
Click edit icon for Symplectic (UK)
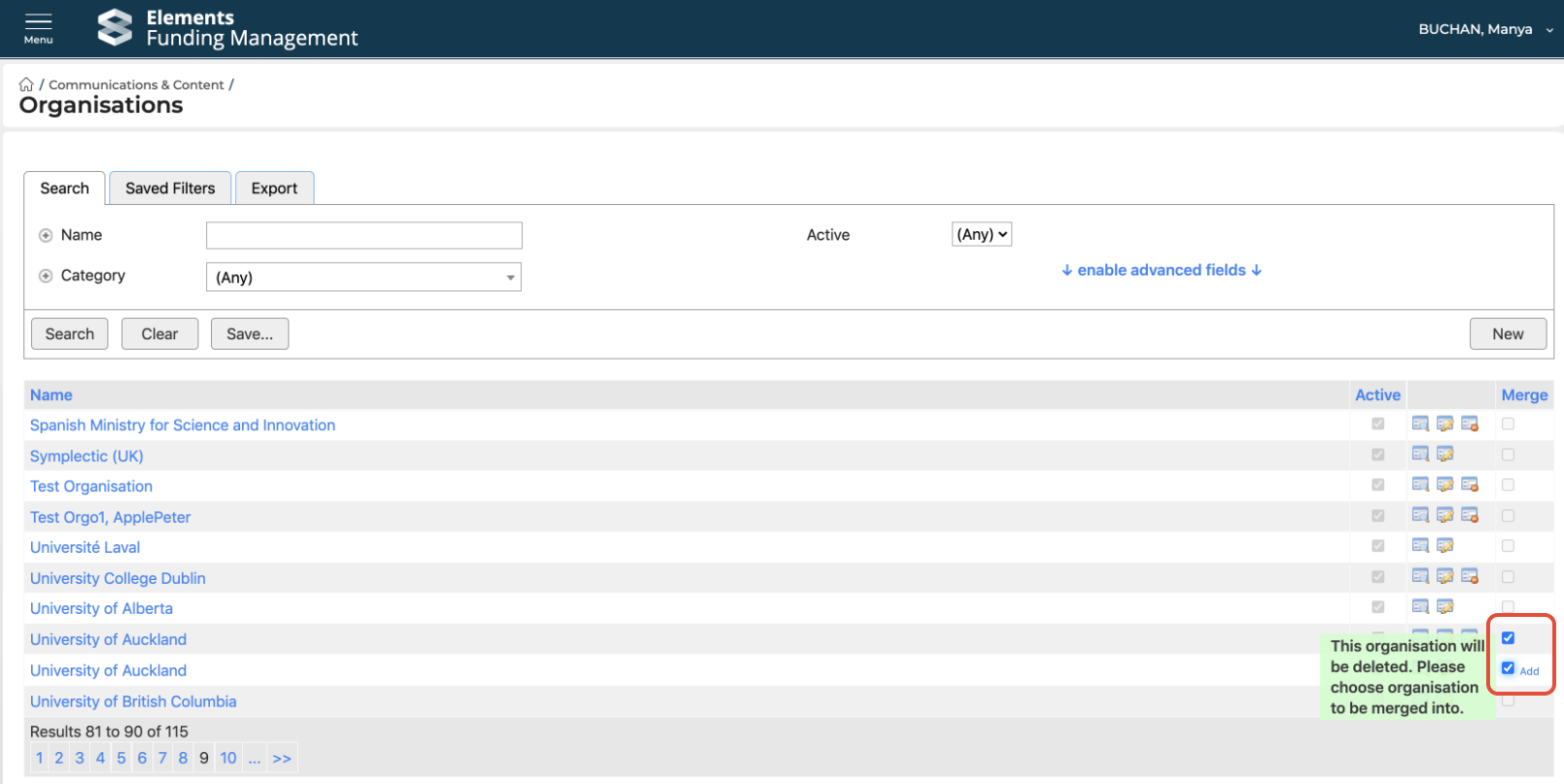click(x=1445, y=455)
